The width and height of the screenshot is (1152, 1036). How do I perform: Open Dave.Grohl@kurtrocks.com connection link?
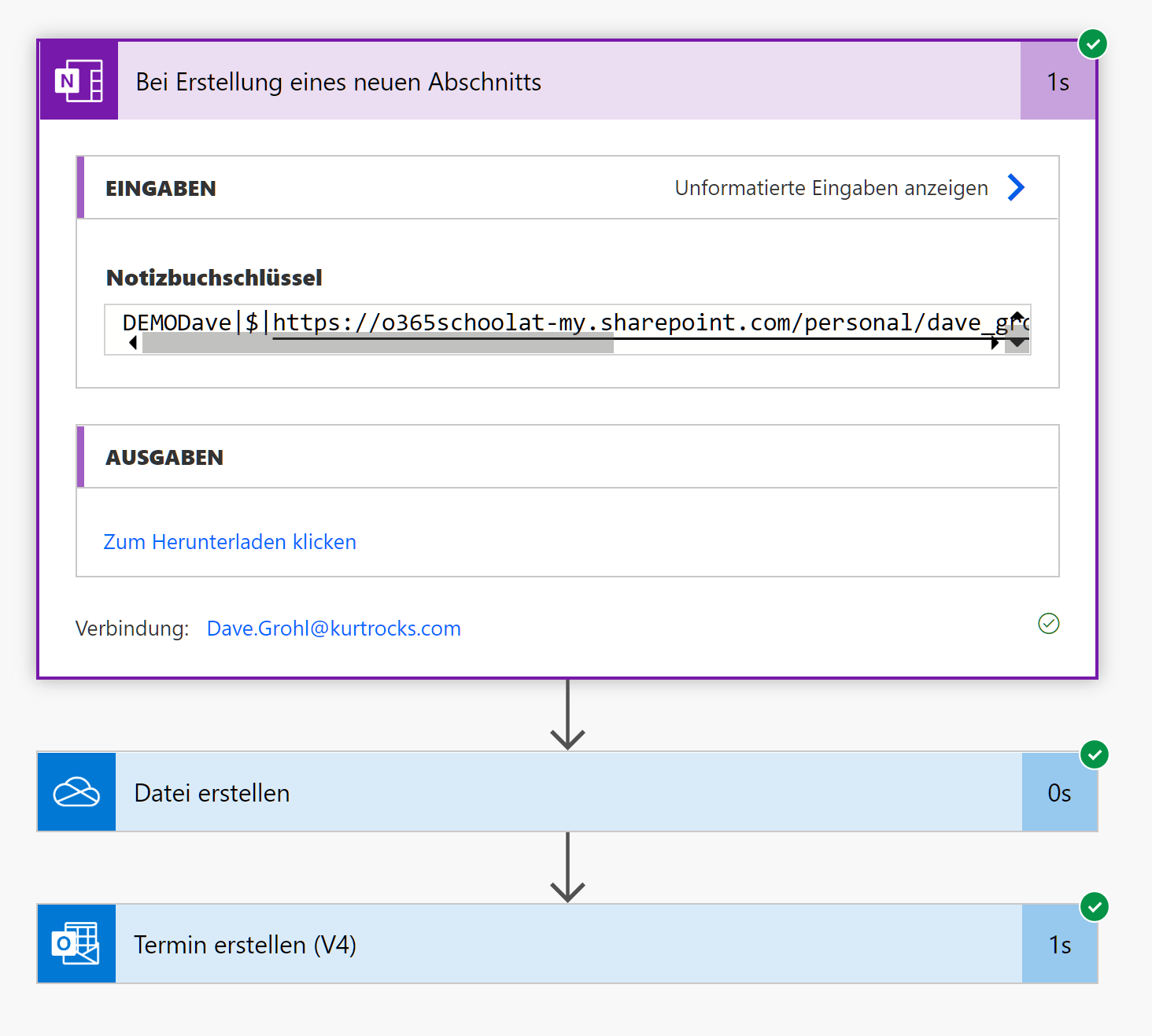point(334,629)
